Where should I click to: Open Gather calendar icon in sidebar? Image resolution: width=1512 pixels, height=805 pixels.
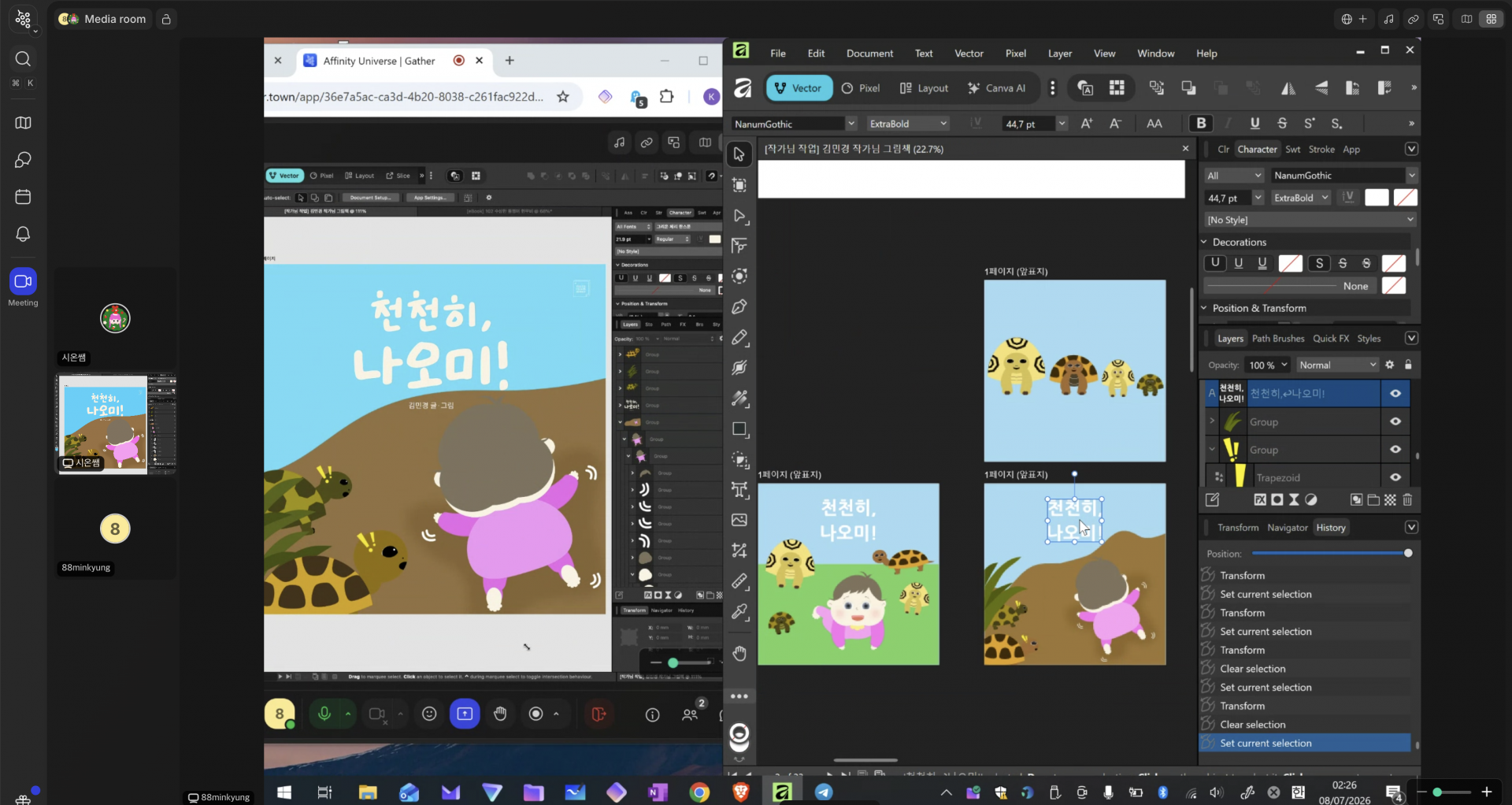(23, 197)
